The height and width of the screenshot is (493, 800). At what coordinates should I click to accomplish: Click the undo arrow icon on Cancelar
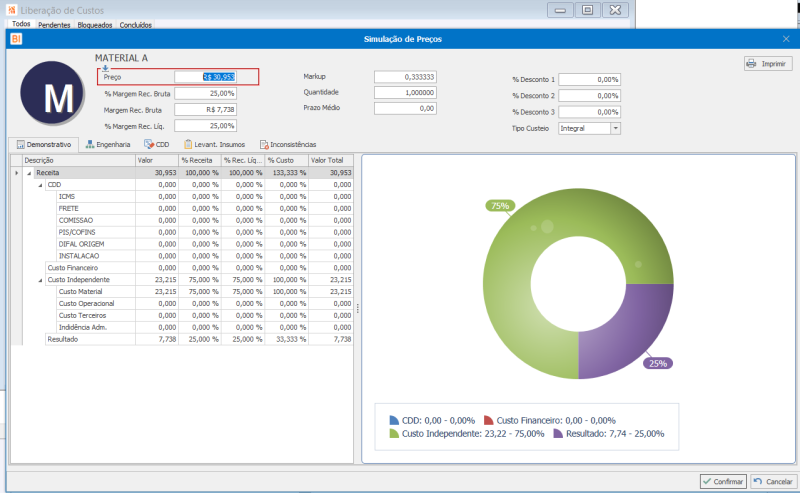(758, 481)
